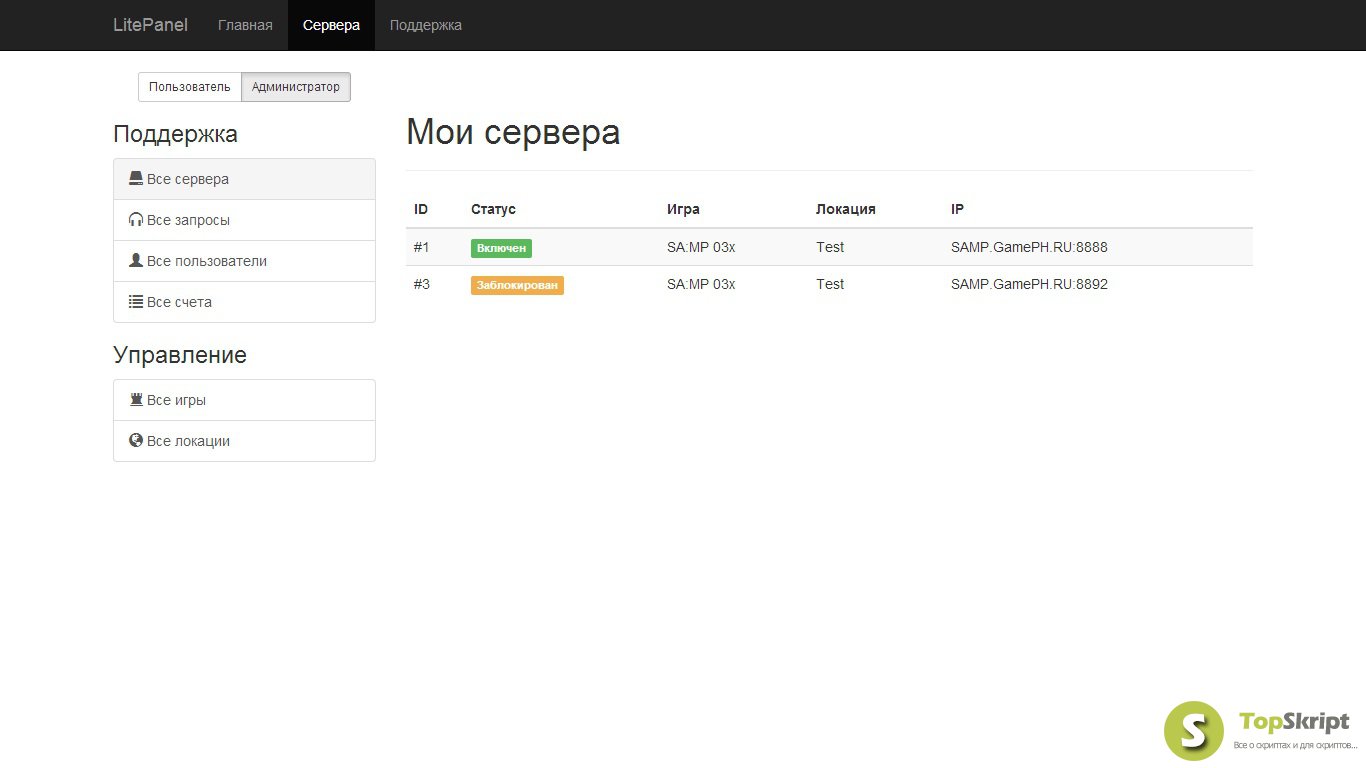Viewport: 1366px width, 768px height.
Task: Click the LitePanel brand link
Action: [x=150, y=25]
